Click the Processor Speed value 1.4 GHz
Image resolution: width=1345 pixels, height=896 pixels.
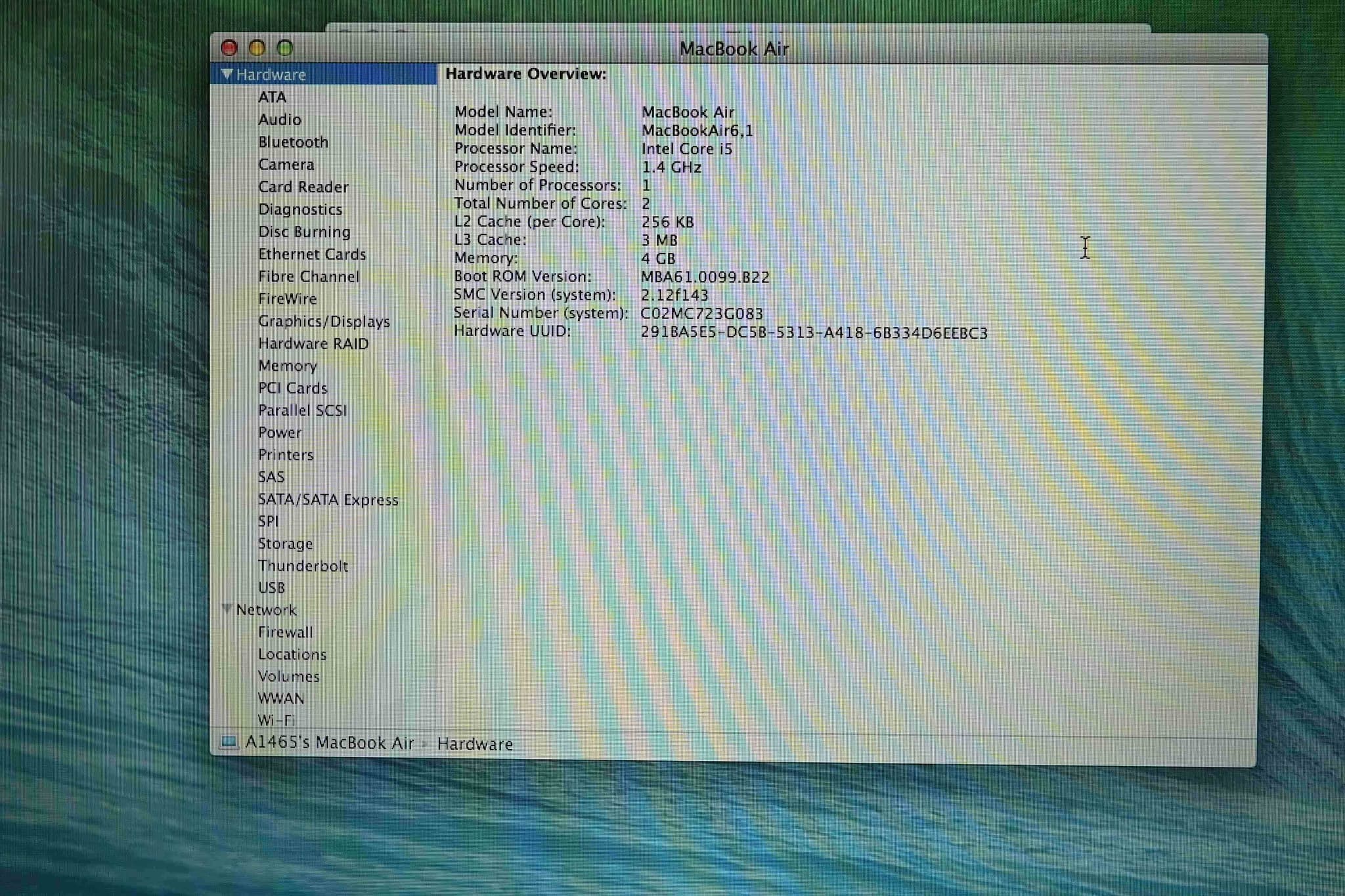pyautogui.click(x=671, y=167)
